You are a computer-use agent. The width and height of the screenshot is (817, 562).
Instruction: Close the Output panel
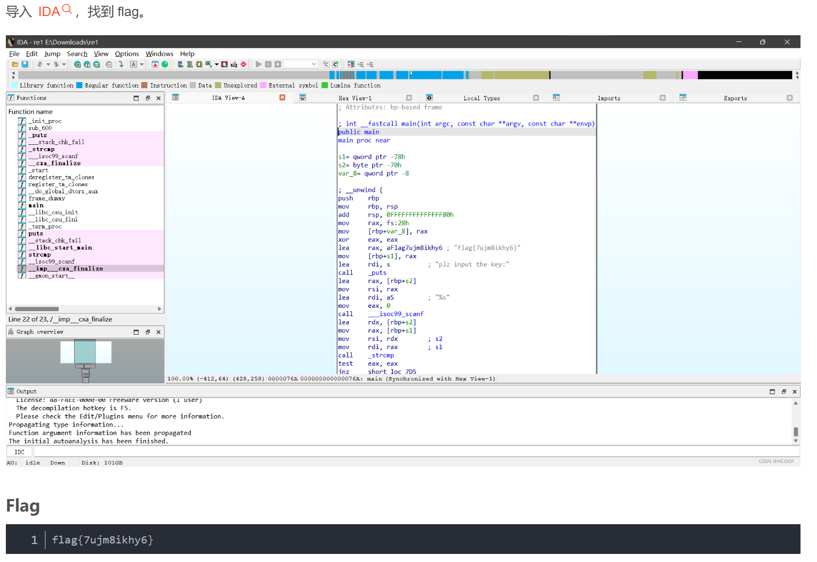tap(795, 392)
